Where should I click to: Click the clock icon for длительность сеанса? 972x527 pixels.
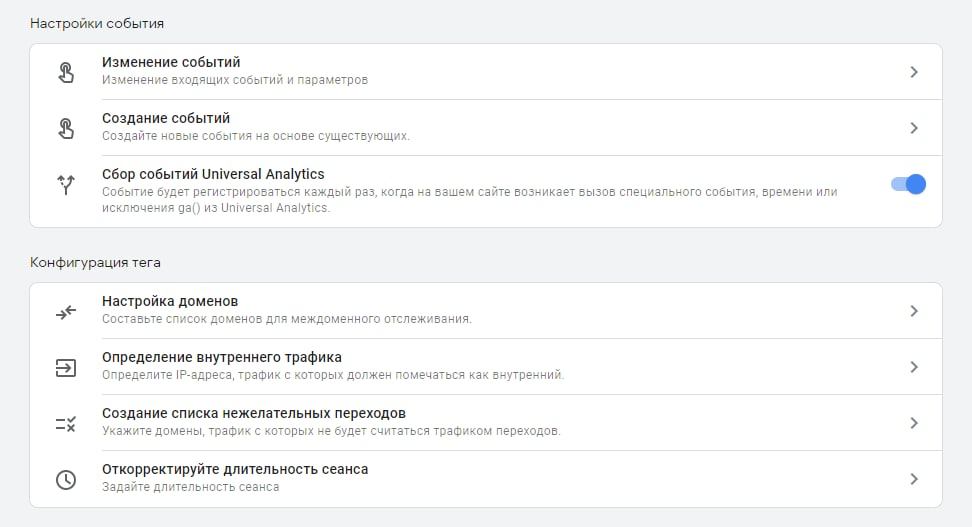[65, 480]
